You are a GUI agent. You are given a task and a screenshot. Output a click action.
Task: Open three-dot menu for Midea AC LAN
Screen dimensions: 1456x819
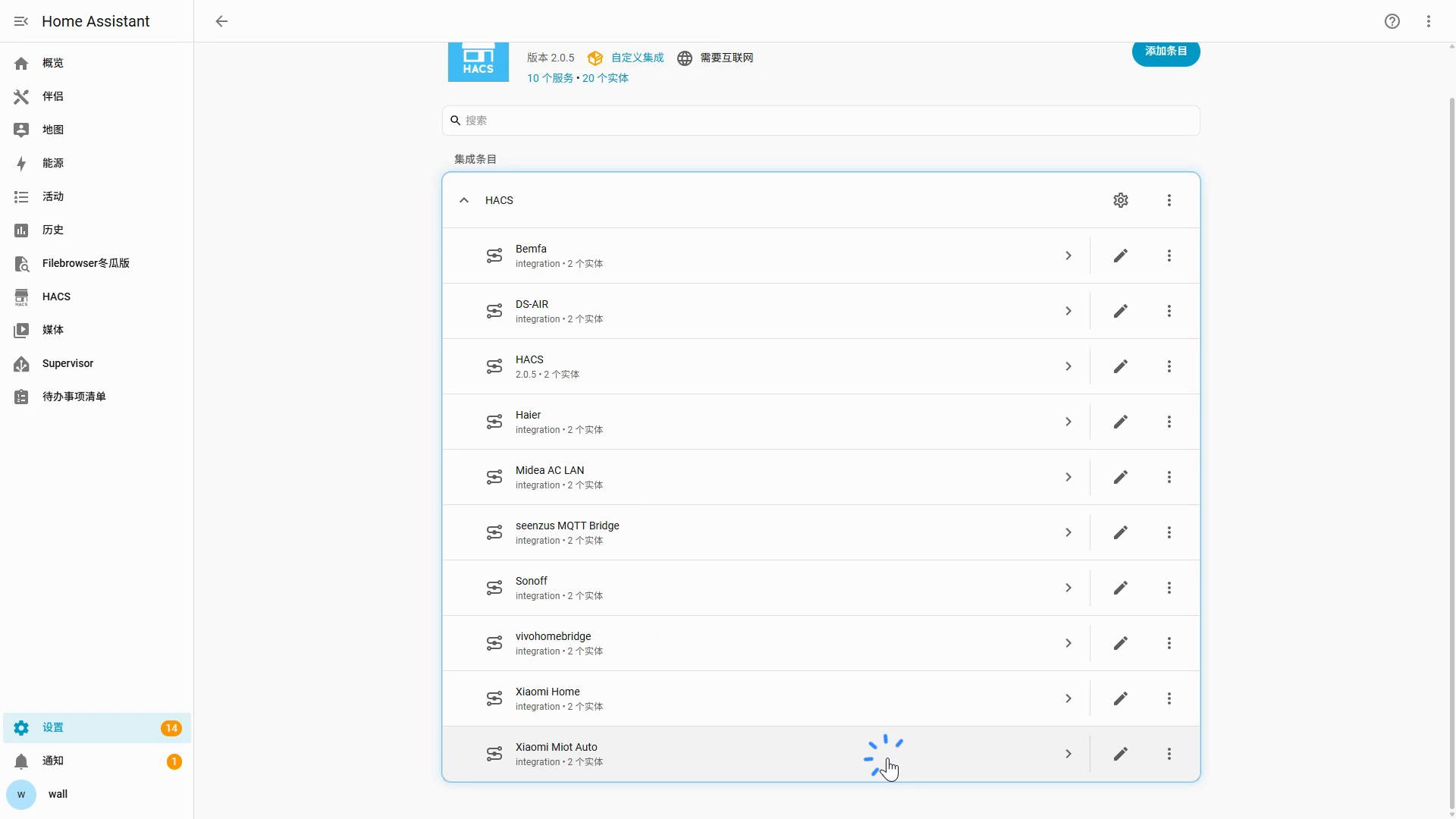click(1169, 477)
